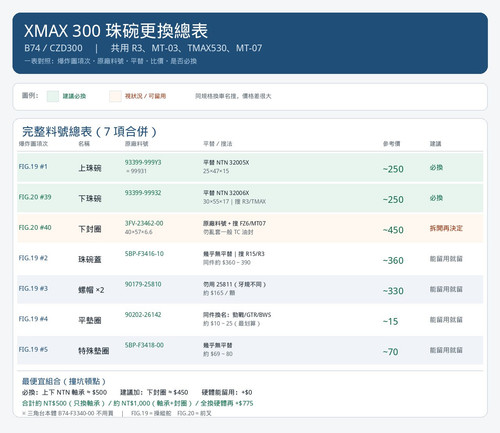500x433 pixels.
Task: Click part number 3FV-23462-00
Action: pyautogui.click(x=144, y=223)
